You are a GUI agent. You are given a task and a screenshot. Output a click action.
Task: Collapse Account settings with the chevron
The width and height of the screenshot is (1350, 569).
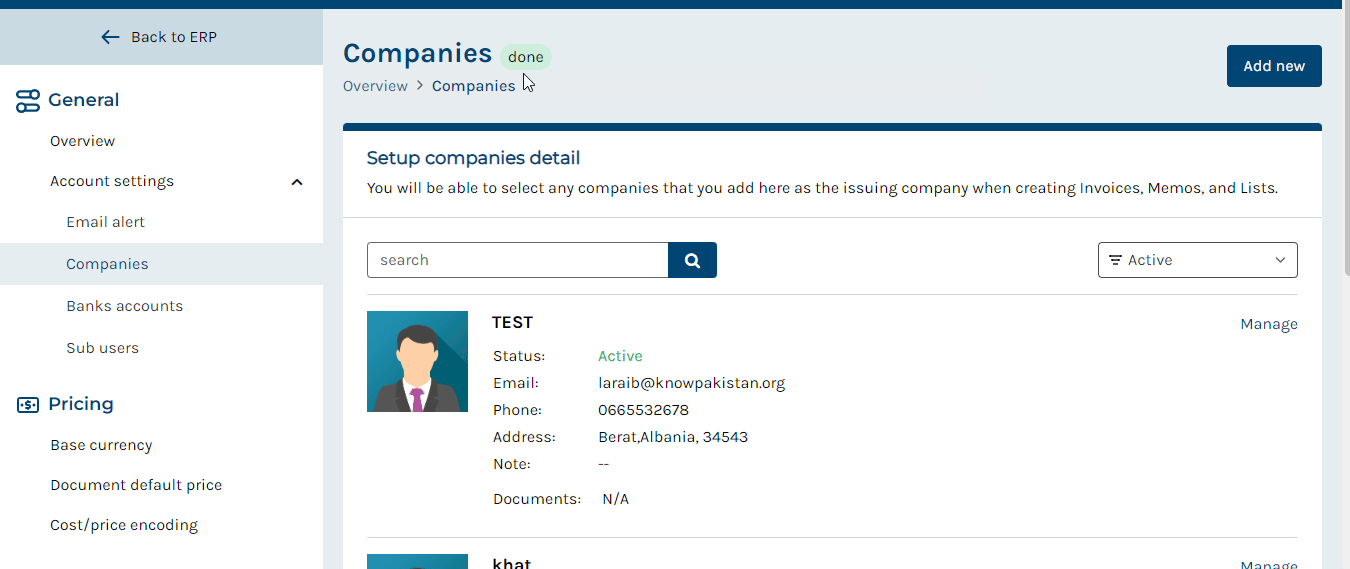point(297,182)
